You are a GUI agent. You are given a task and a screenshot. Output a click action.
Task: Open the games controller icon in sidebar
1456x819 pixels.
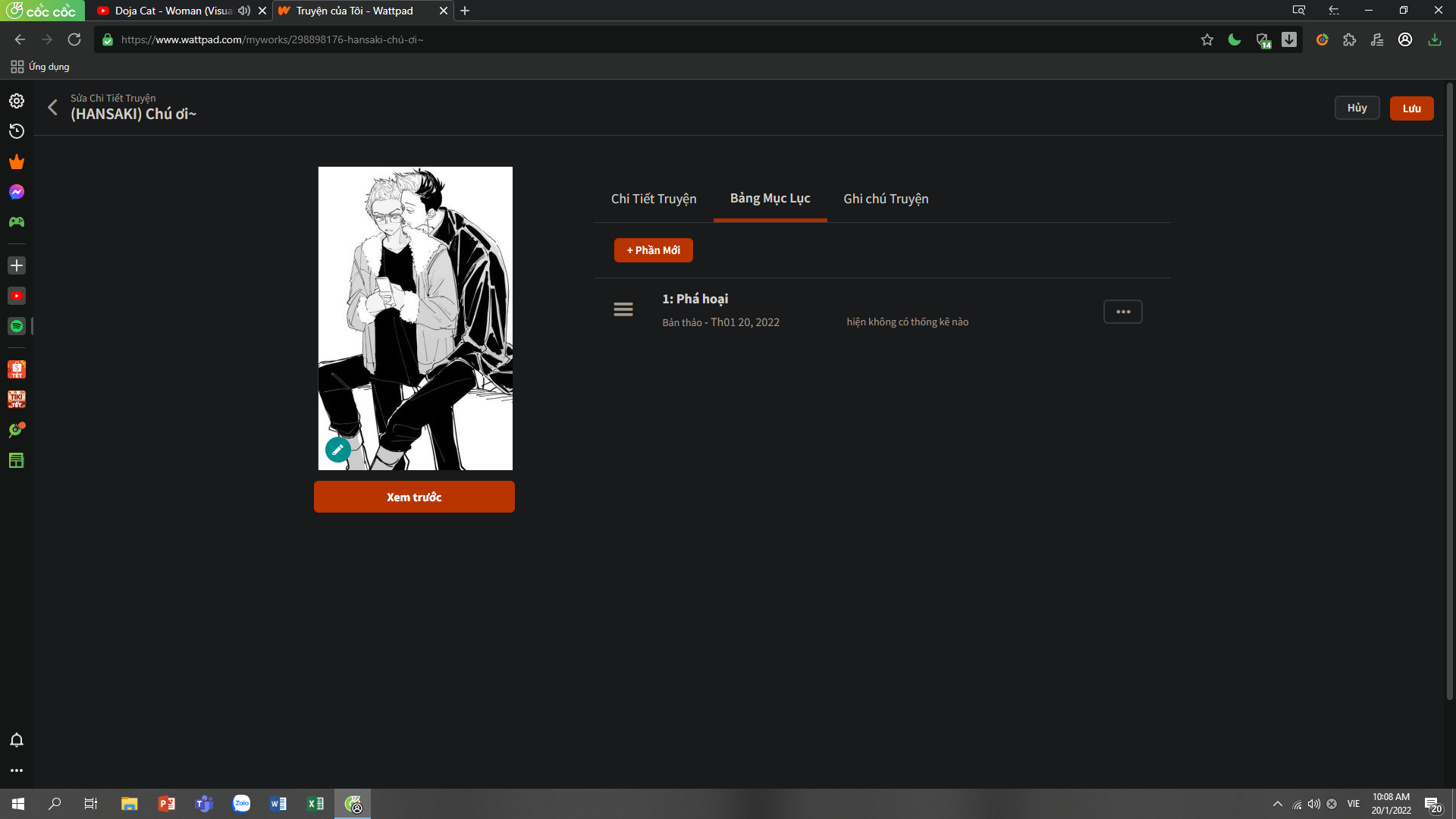pos(17,222)
